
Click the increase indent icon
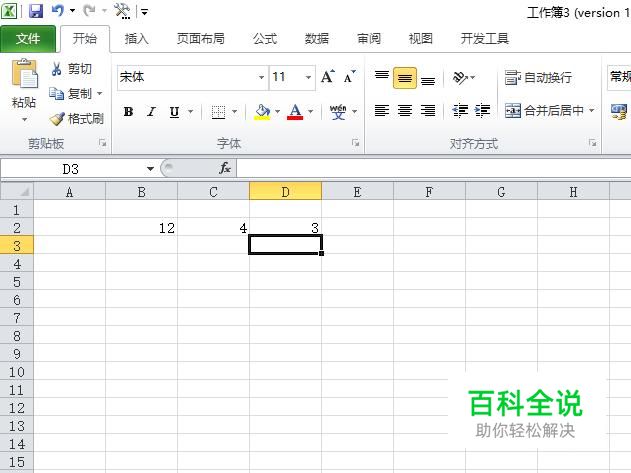point(482,110)
